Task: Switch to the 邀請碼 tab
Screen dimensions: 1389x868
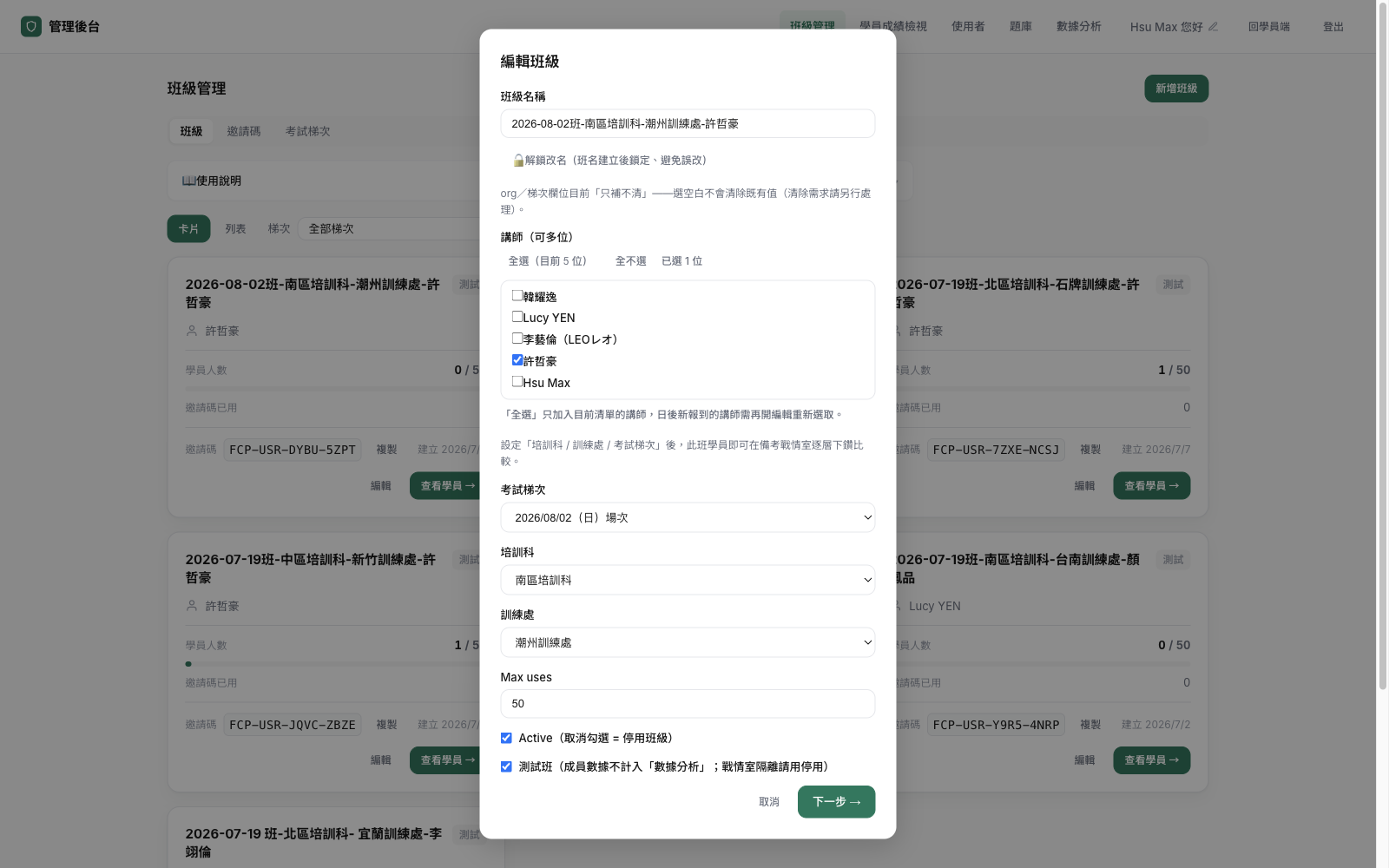Action: click(244, 131)
